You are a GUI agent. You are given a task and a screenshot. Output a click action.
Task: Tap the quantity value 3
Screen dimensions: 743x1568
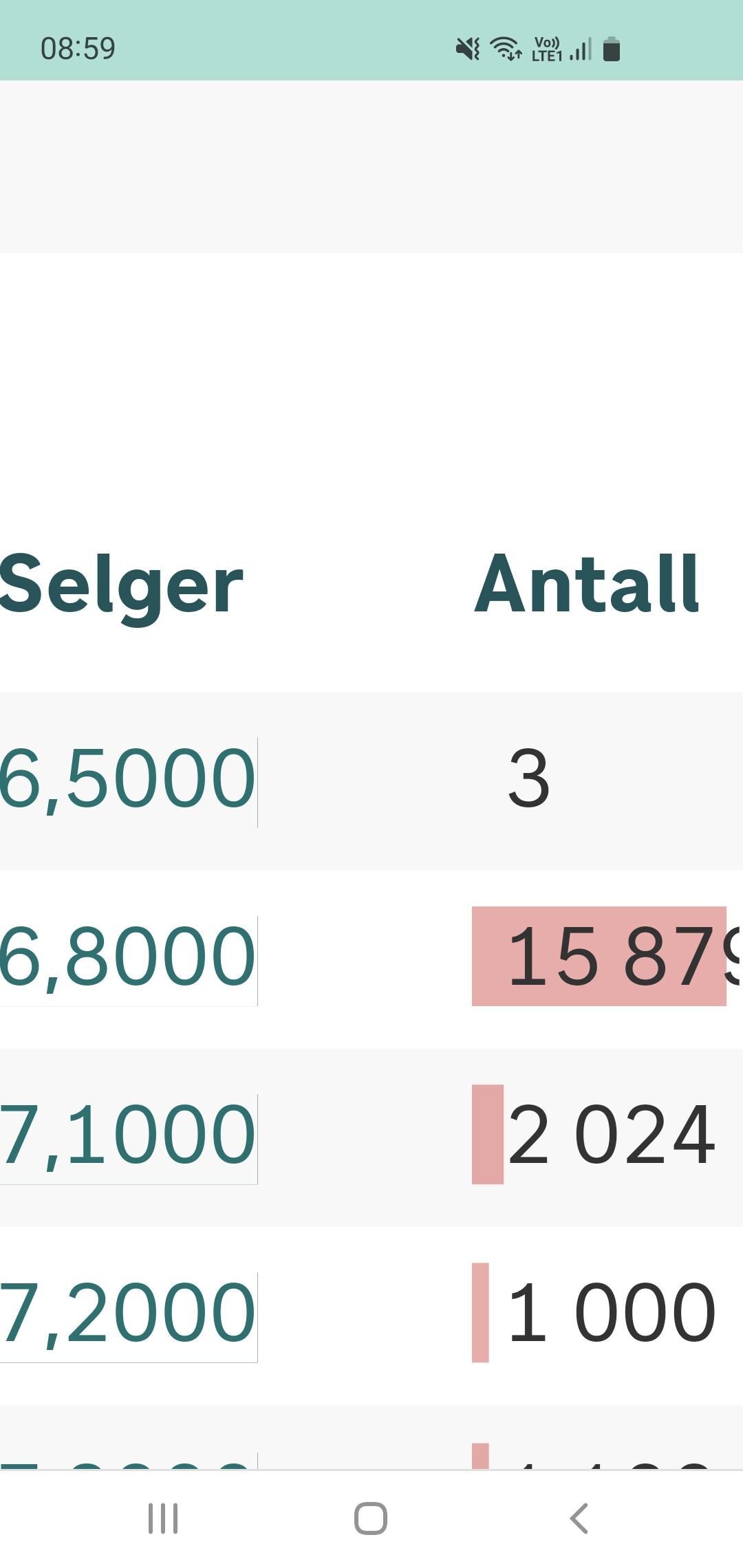(528, 779)
